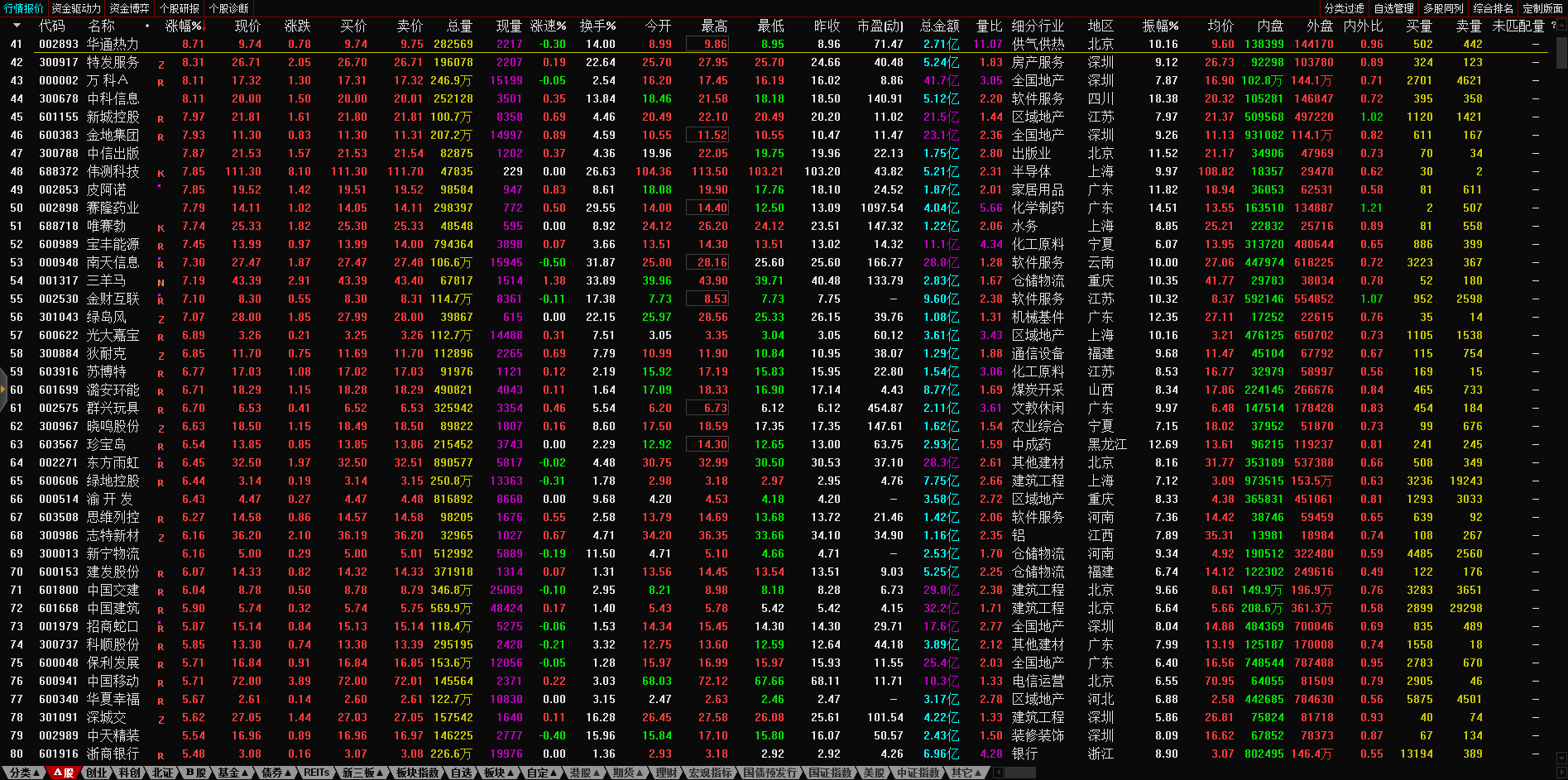Viewport: 1568px width, 780px height.
Task: Open 自选管理 from the top right
Action: tap(1394, 8)
